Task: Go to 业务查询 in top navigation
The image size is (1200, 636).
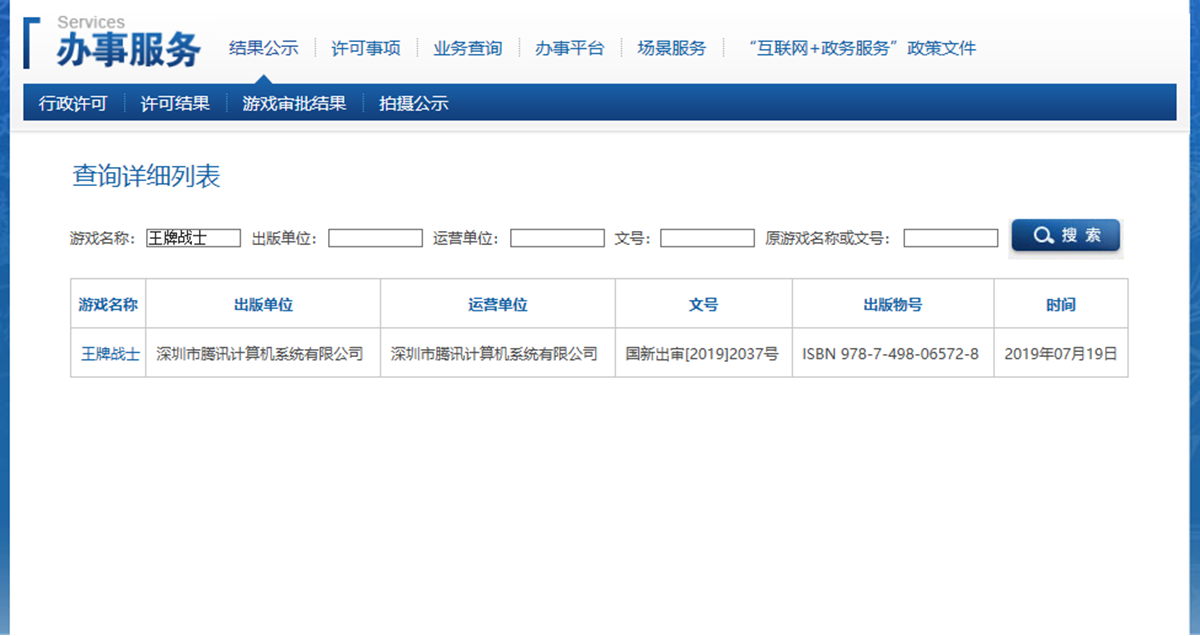Action: point(467,48)
